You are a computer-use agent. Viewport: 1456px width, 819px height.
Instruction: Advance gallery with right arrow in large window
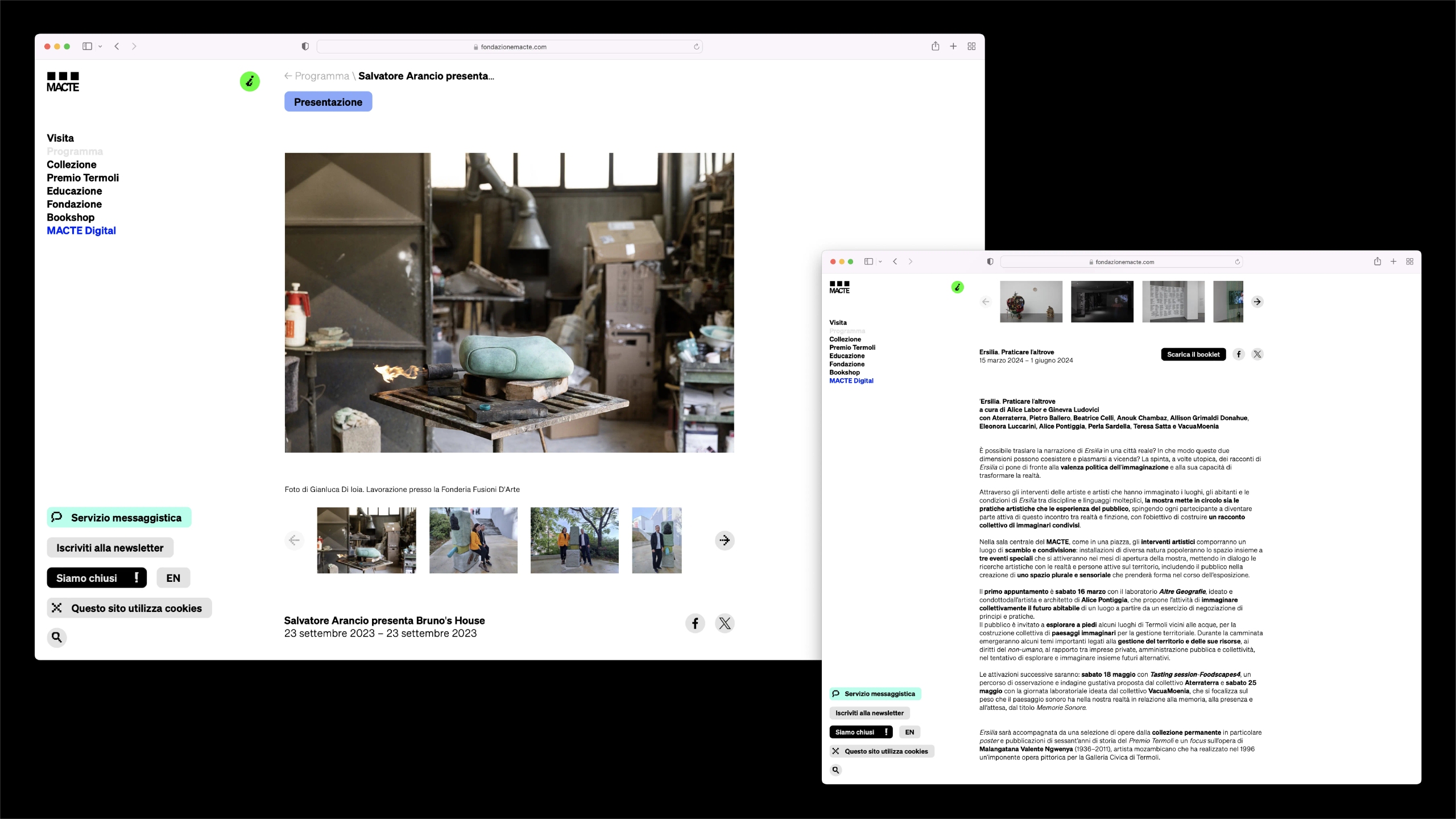(725, 540)
